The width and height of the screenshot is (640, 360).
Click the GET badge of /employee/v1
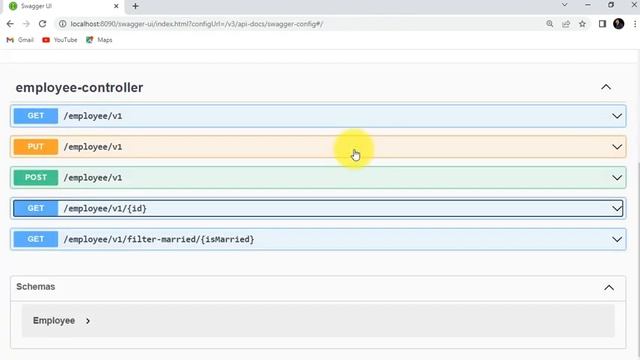(36, 116)
